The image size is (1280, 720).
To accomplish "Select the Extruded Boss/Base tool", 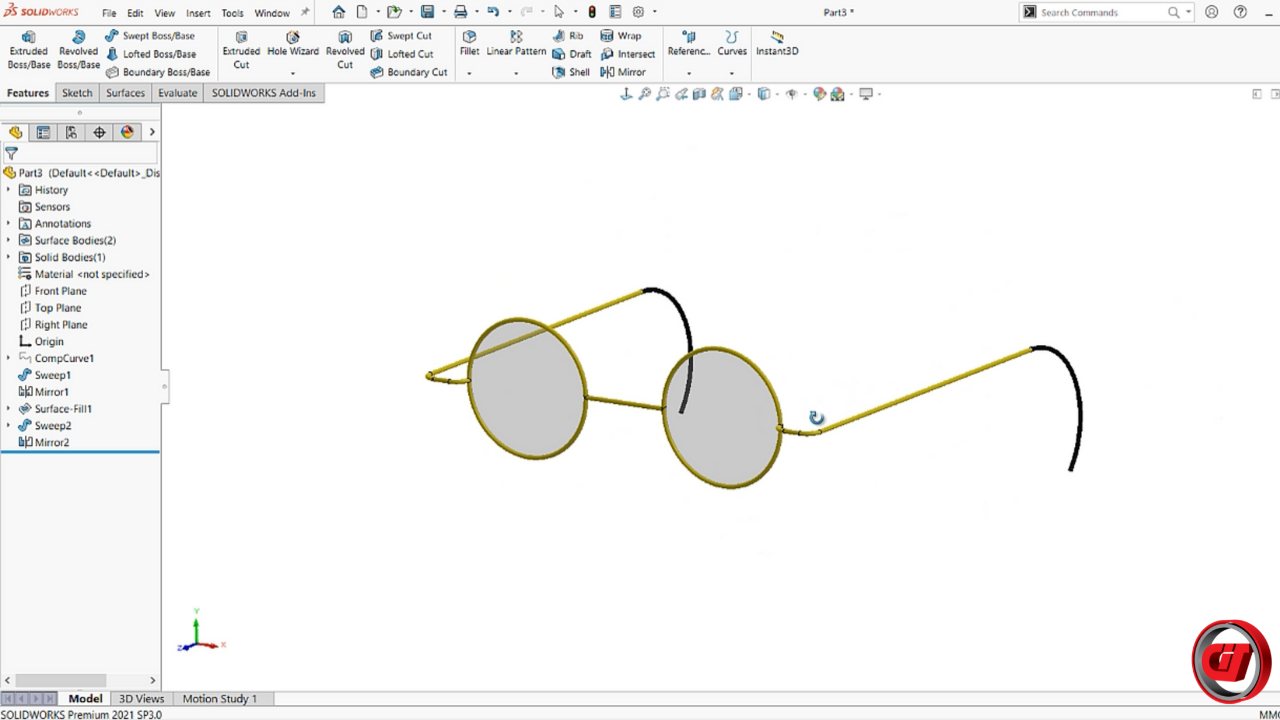I will pos(28,50).
